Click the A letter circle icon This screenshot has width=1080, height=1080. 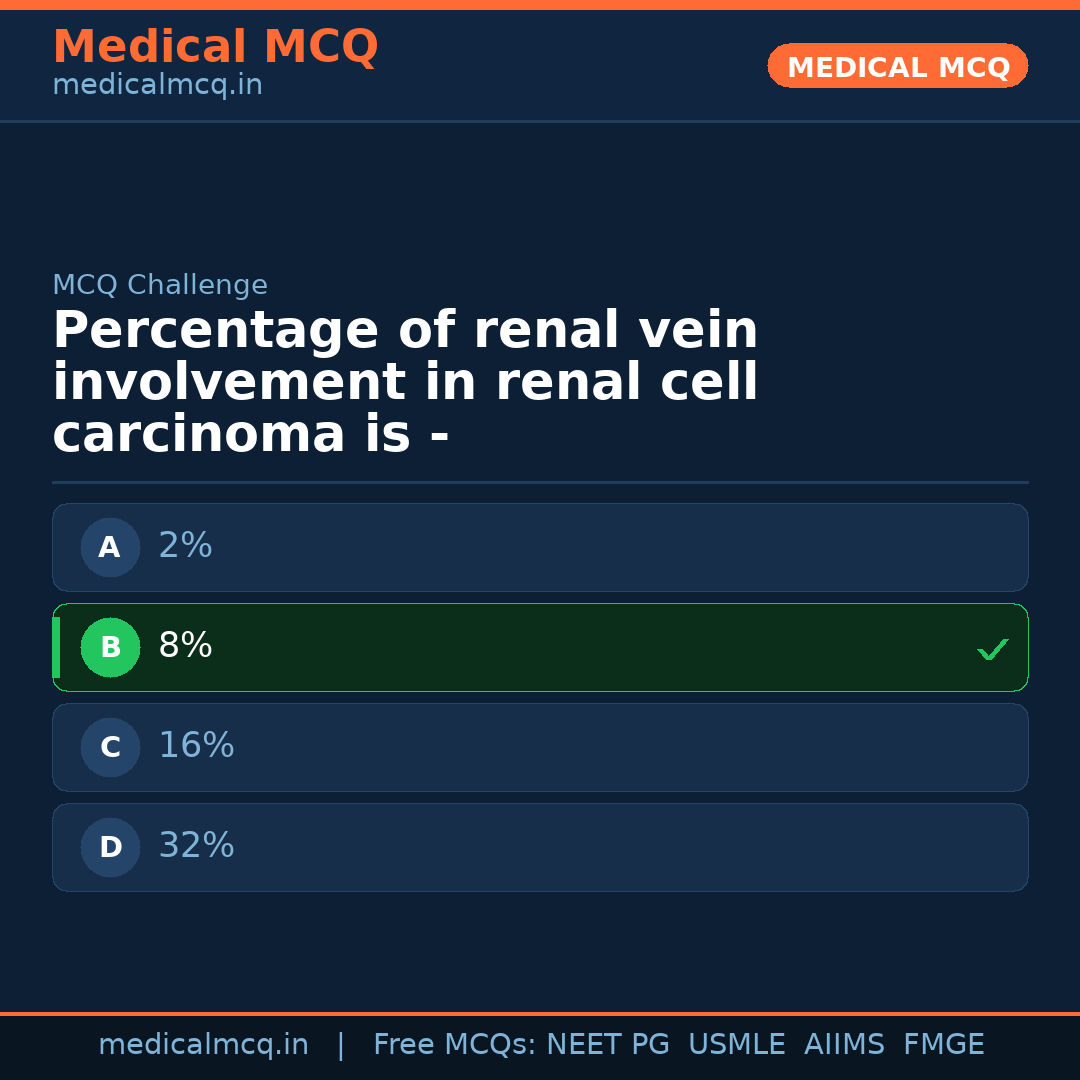pos(110,547)
